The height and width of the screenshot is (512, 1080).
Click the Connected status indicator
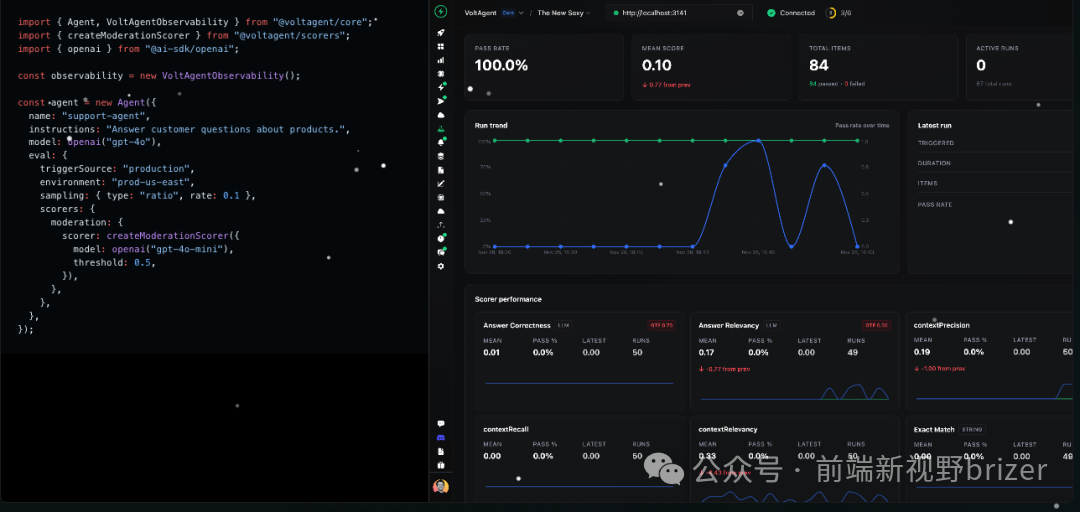pos(791,13)
